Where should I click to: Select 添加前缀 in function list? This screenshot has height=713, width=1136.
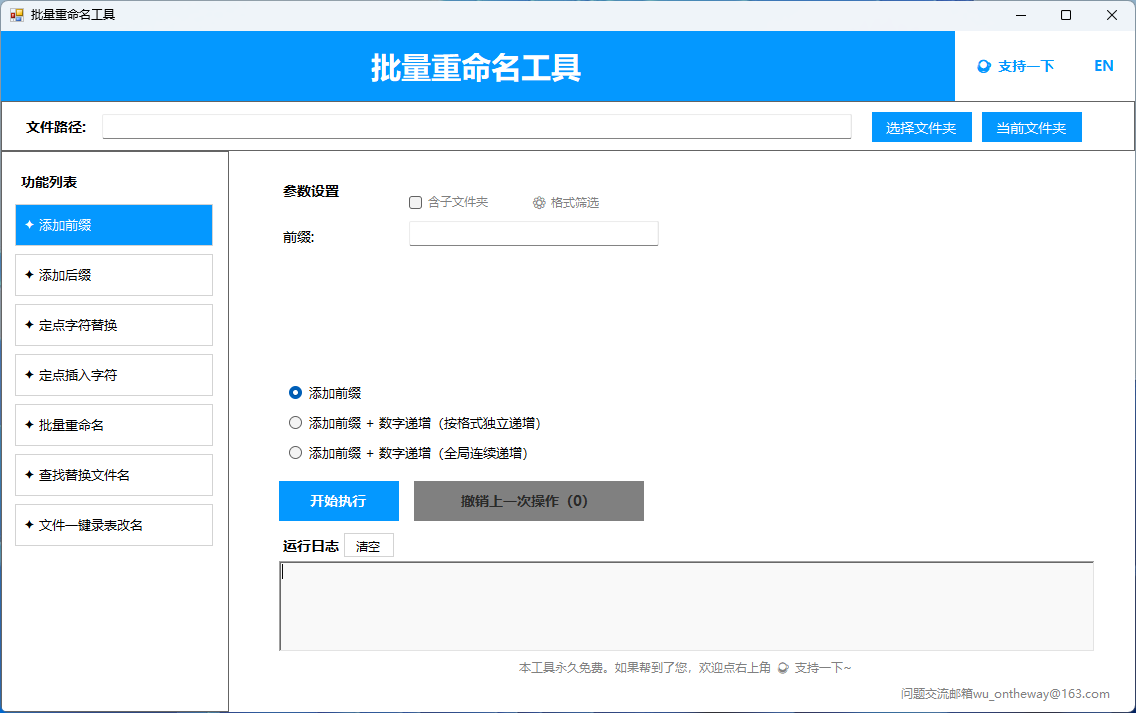point(114,225)
